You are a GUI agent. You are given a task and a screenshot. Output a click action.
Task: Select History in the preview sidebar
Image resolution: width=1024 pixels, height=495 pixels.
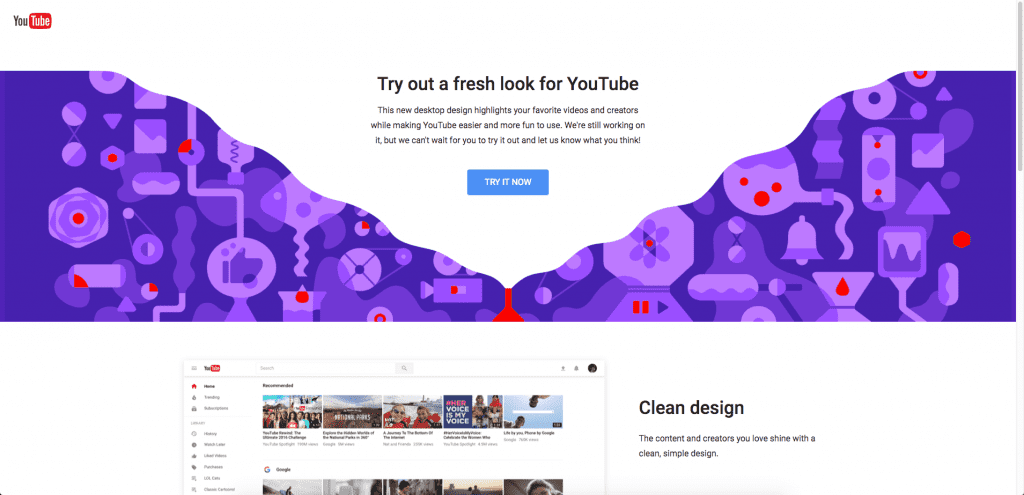pyautogui.click(x=210, y=434)
